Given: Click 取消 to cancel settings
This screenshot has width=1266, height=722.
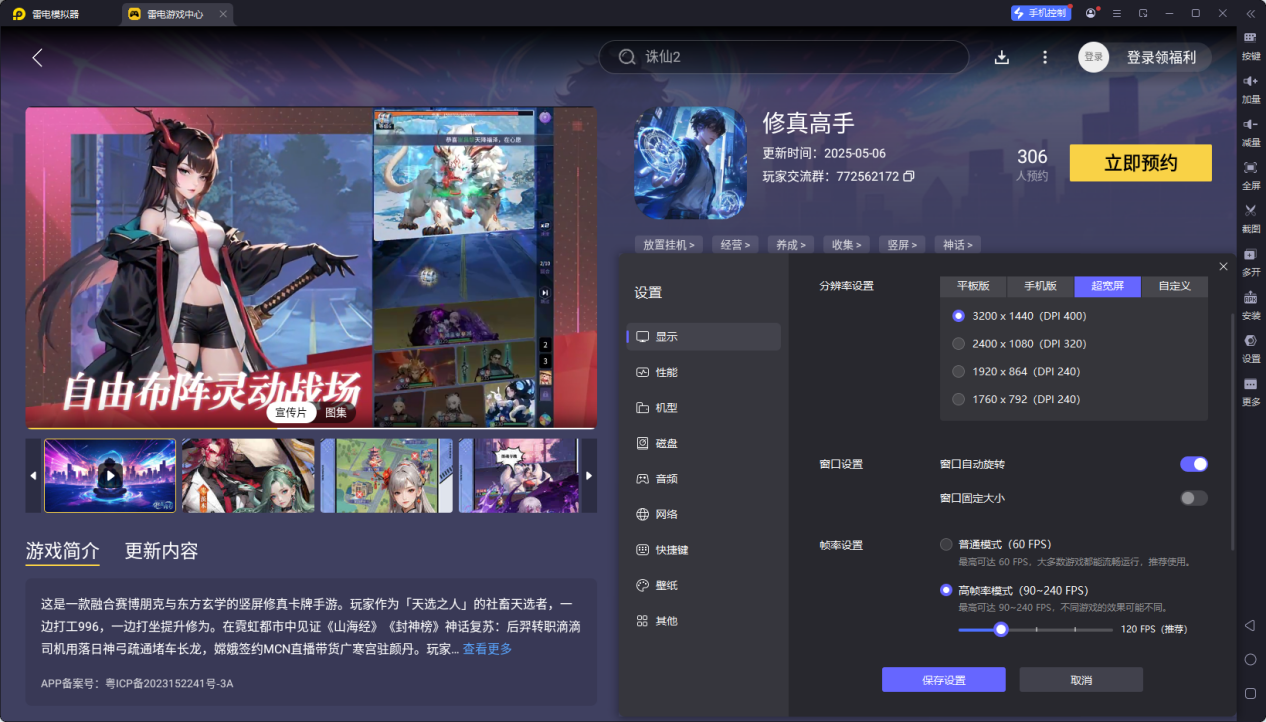Looking at the screenshot, I should coord(1081,680).
